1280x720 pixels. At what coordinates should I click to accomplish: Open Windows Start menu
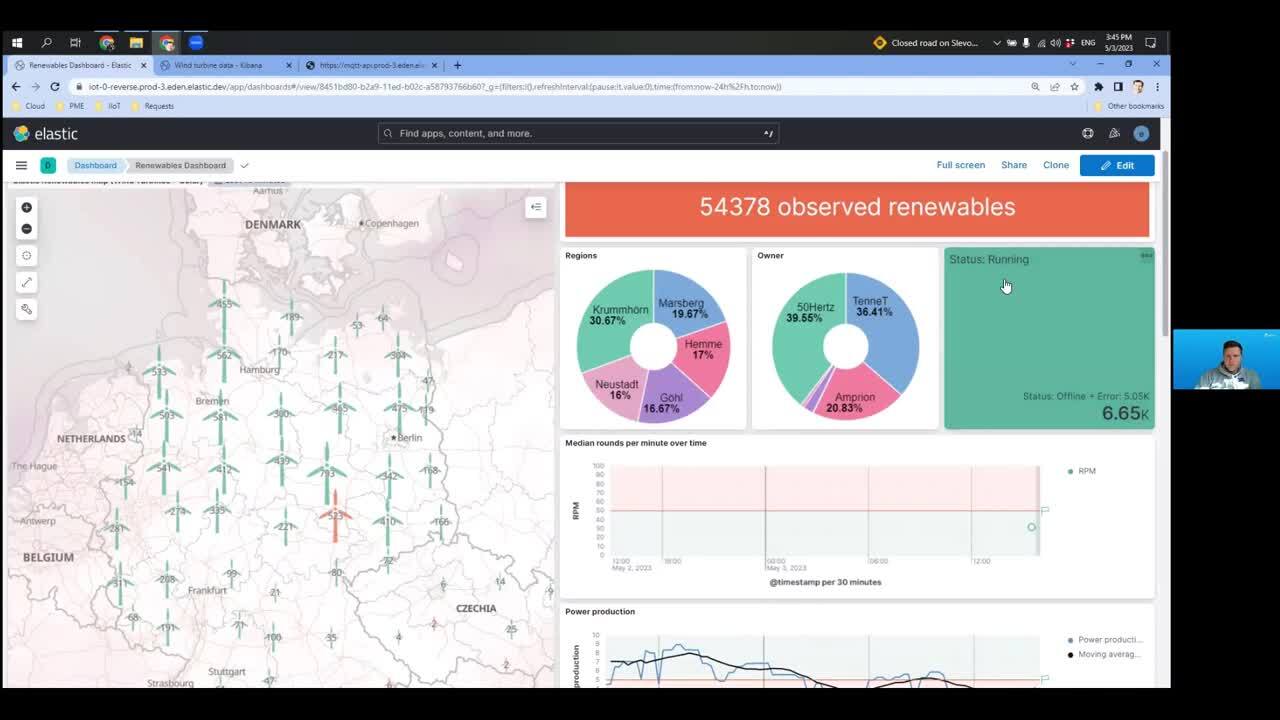tap(17, 43)
